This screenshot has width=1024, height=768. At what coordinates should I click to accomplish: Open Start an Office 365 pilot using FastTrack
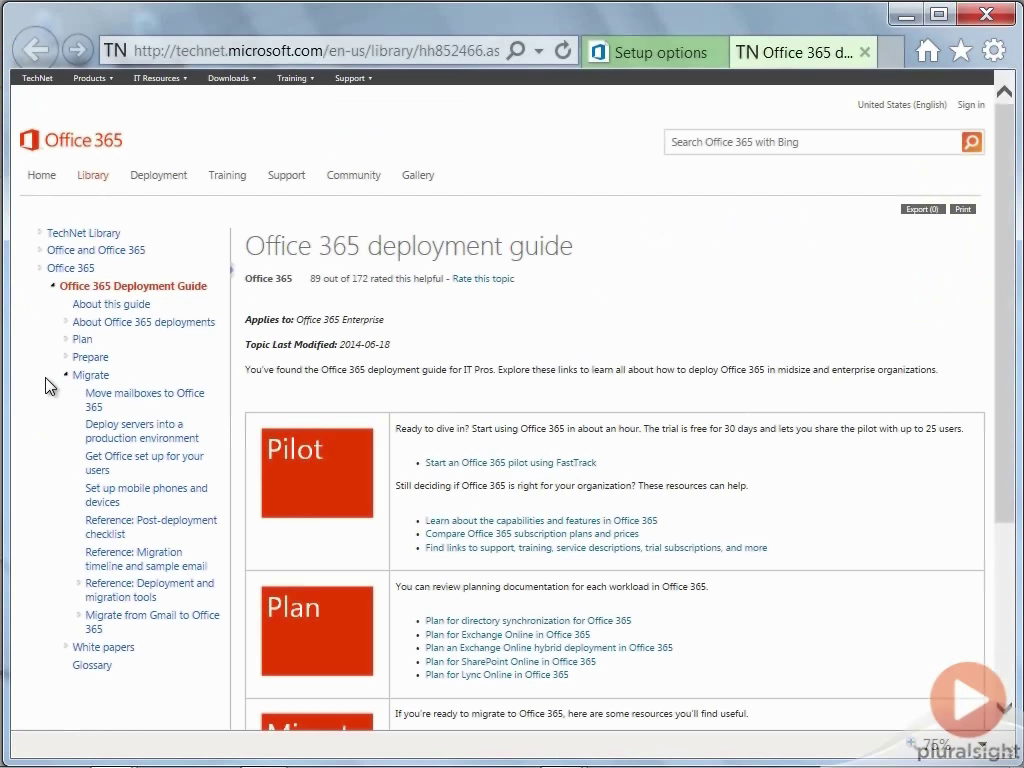[511, 462]
